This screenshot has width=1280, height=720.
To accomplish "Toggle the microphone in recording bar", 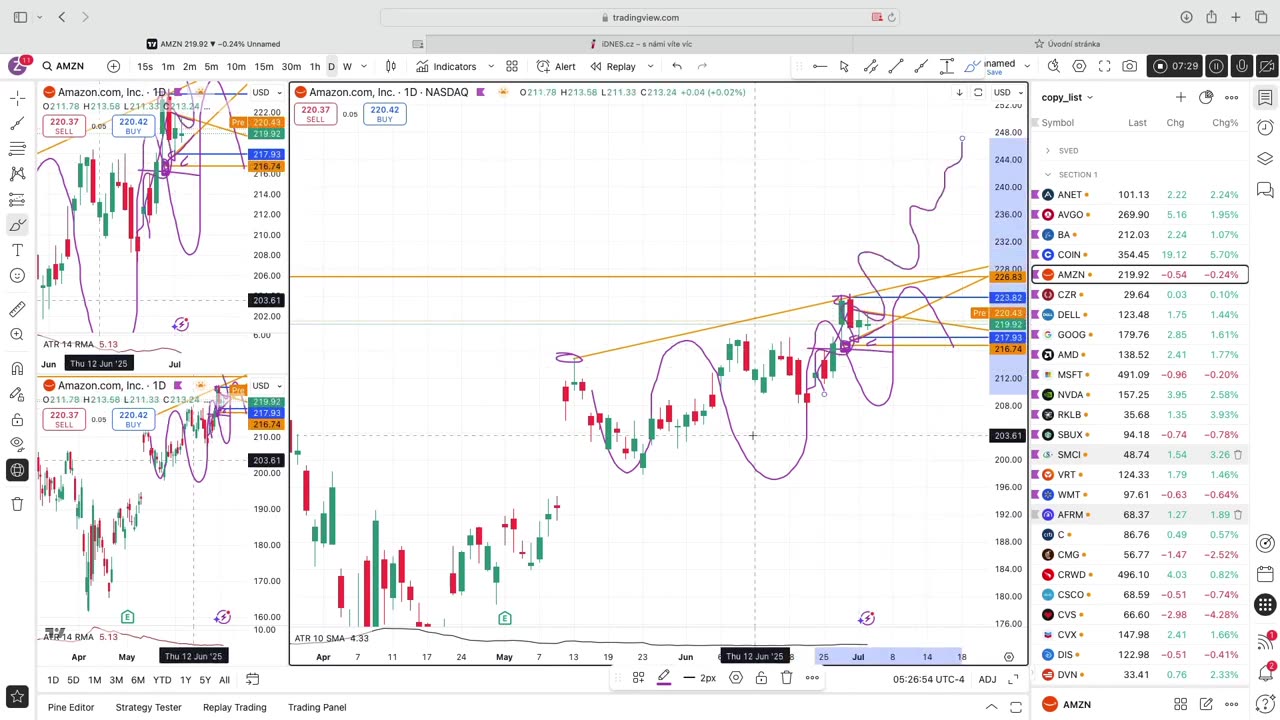I will tap(1242, 66).
